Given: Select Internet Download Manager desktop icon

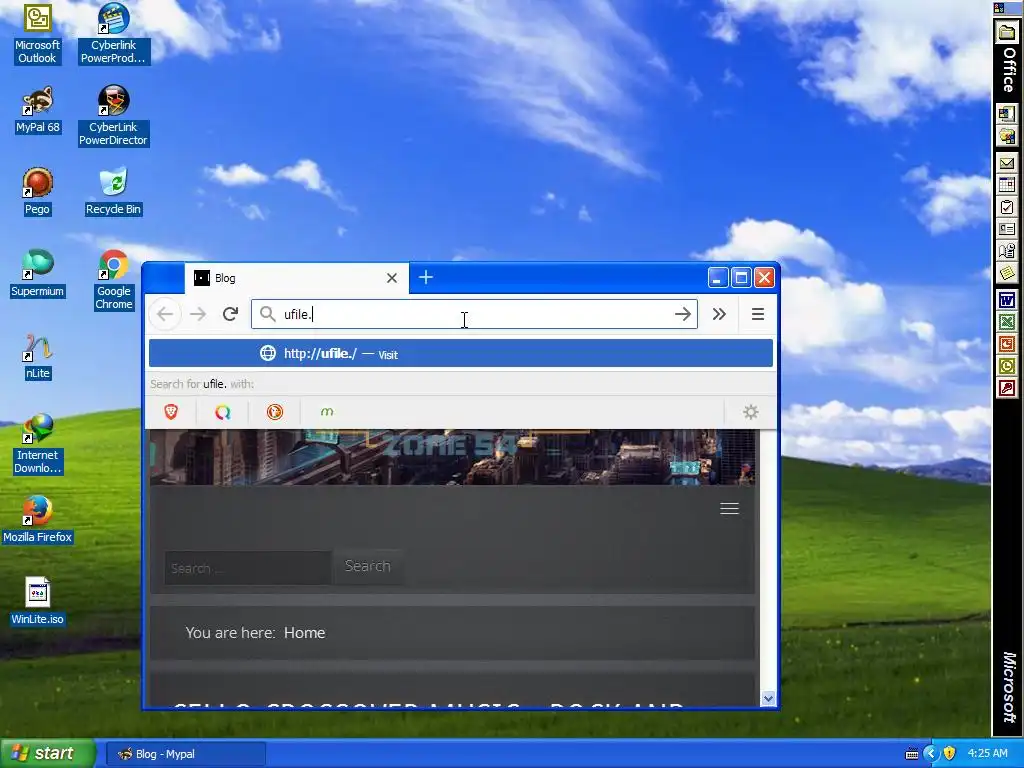Looking at the screenshot, I should pyautogui.click(x=37, y=444).
